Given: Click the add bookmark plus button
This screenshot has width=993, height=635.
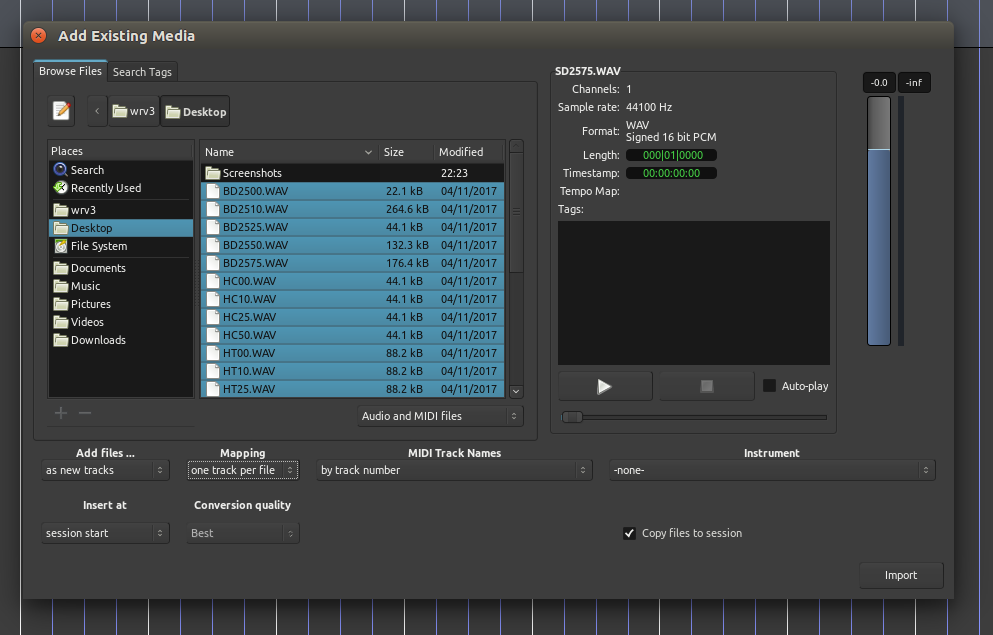Looking at the screenshot, I should point(60,412).
